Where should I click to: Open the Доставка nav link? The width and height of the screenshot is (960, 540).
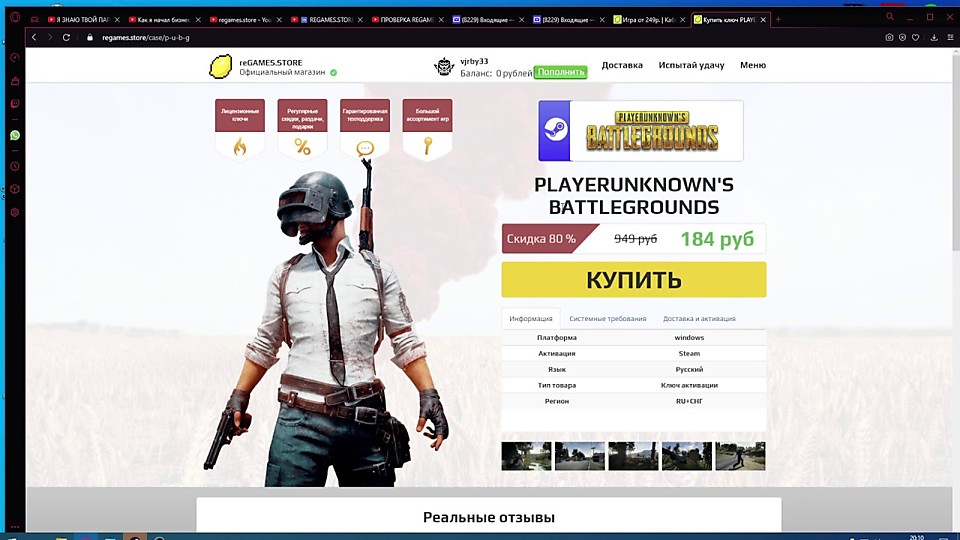pyautogui.click(x=622, y=65)
